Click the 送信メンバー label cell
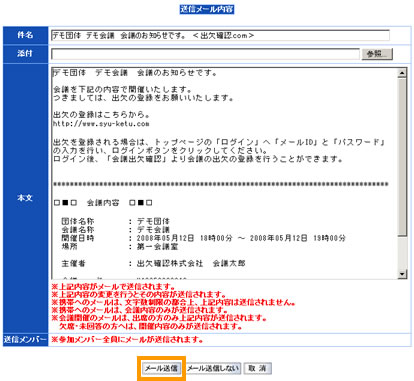This screenshot has height=381, width=414. point(25,340)
